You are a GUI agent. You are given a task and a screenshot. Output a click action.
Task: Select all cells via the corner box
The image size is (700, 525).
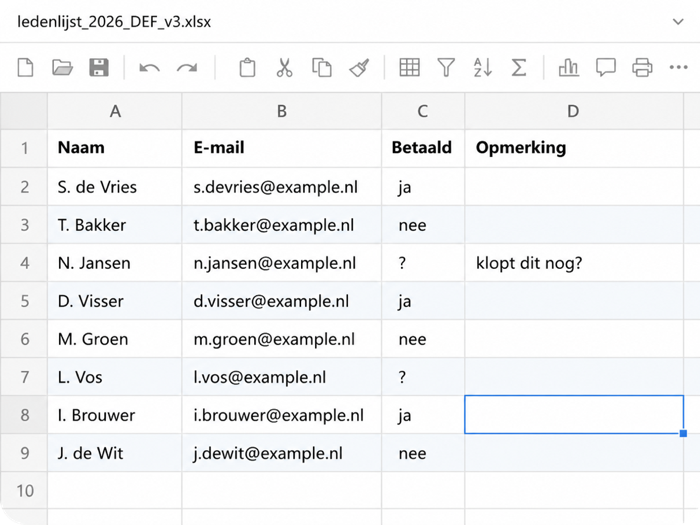point(24,111)
